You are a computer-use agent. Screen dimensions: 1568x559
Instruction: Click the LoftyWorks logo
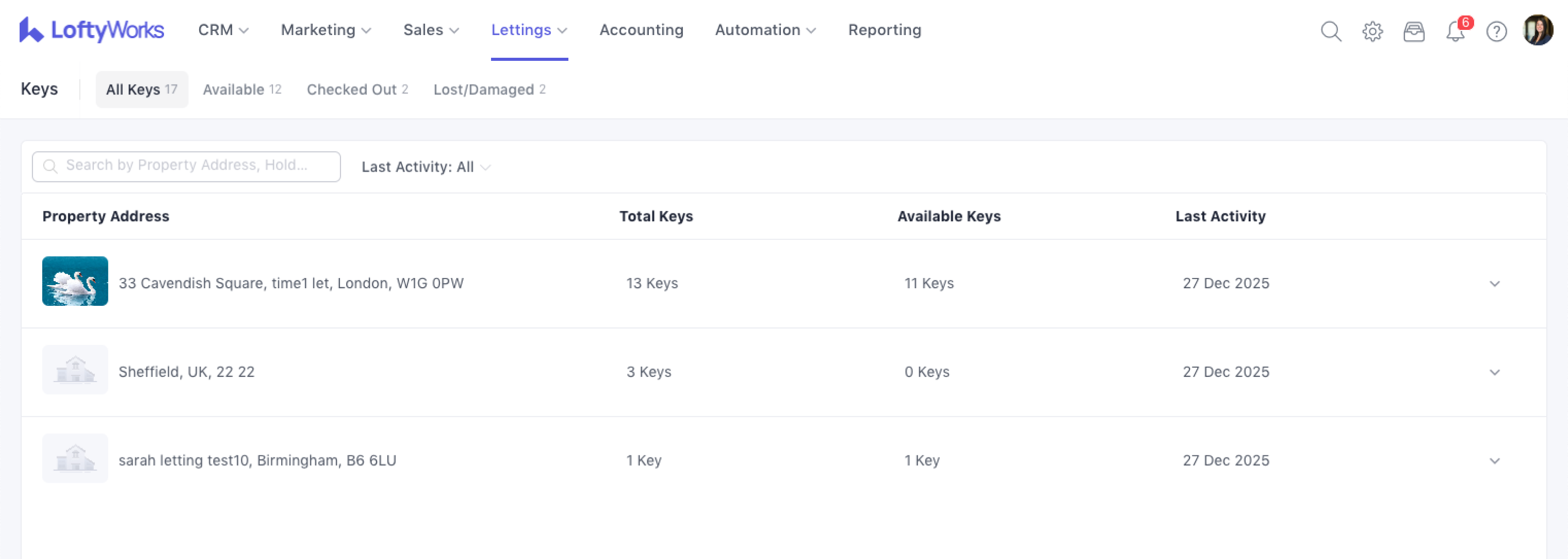92,30
